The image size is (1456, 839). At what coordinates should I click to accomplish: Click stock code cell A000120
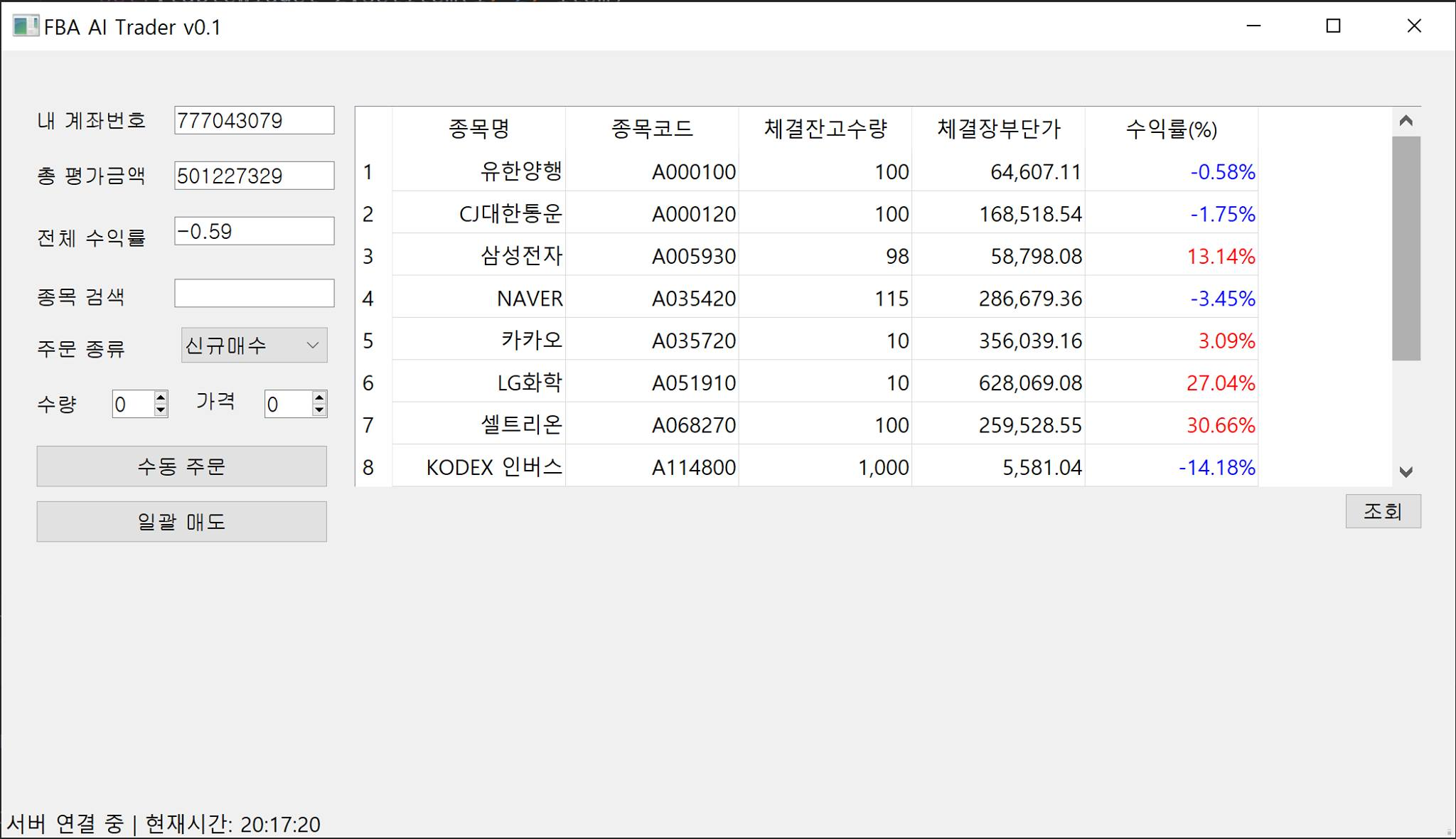pyautogui.click(x=652, y=213)
